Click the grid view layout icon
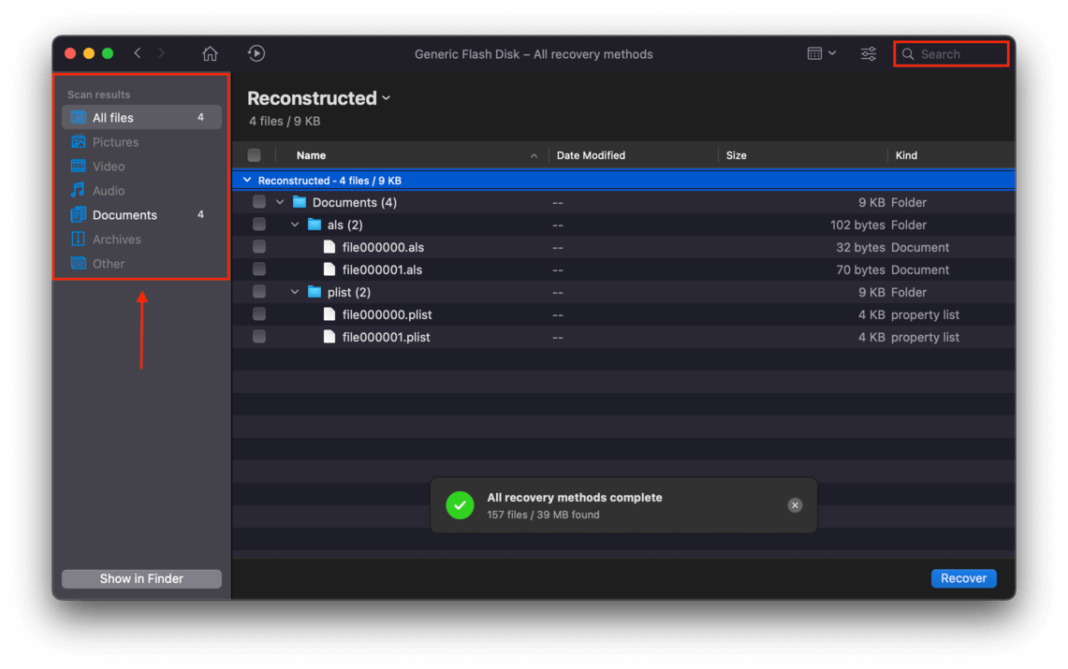Image resolution: width=1068 pixels, height=669 pixels. [816, 53]
